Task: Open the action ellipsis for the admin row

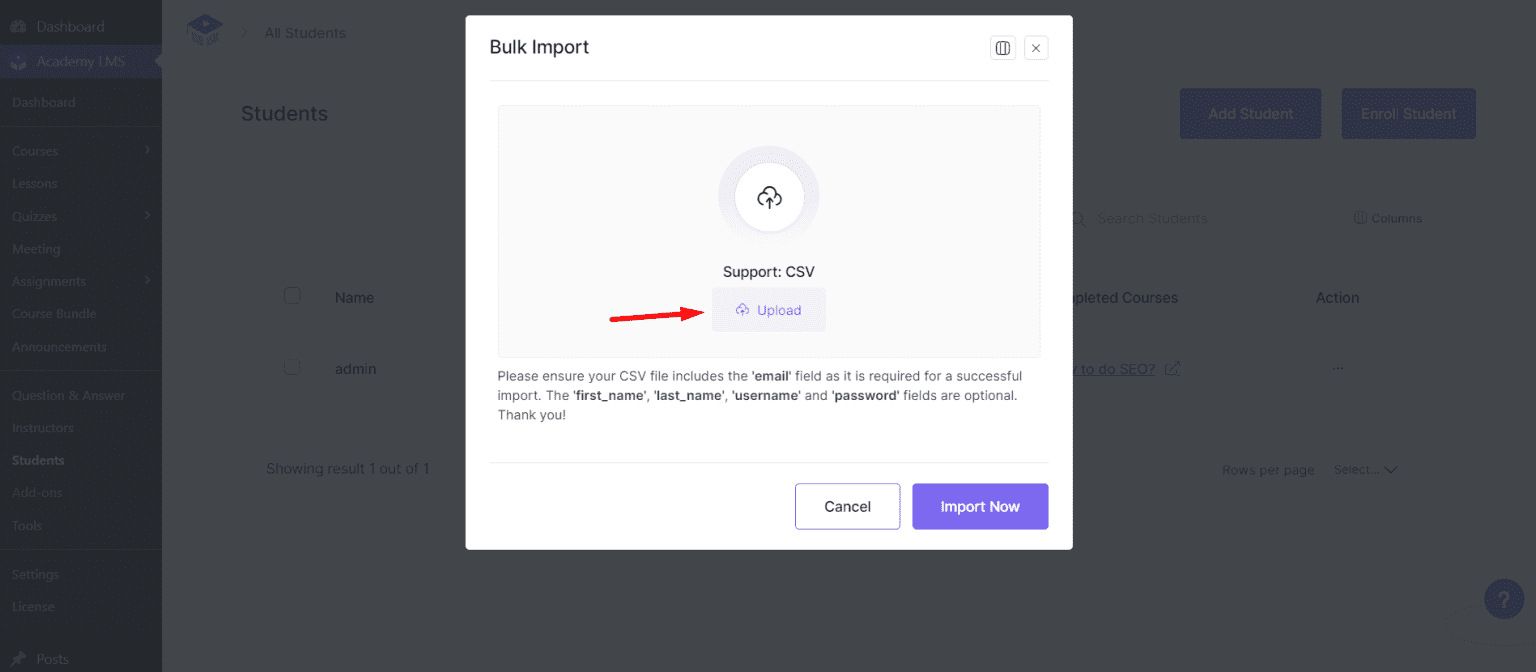Action: click(x=1338, y=368)
